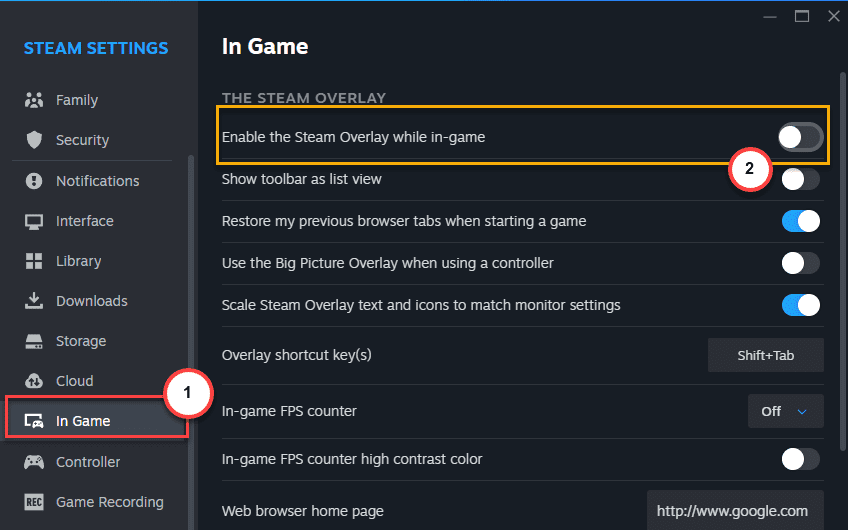Expand the In-game FPS counter dropdown
This screenshot has width=848, height=530.
click(785, 411)
